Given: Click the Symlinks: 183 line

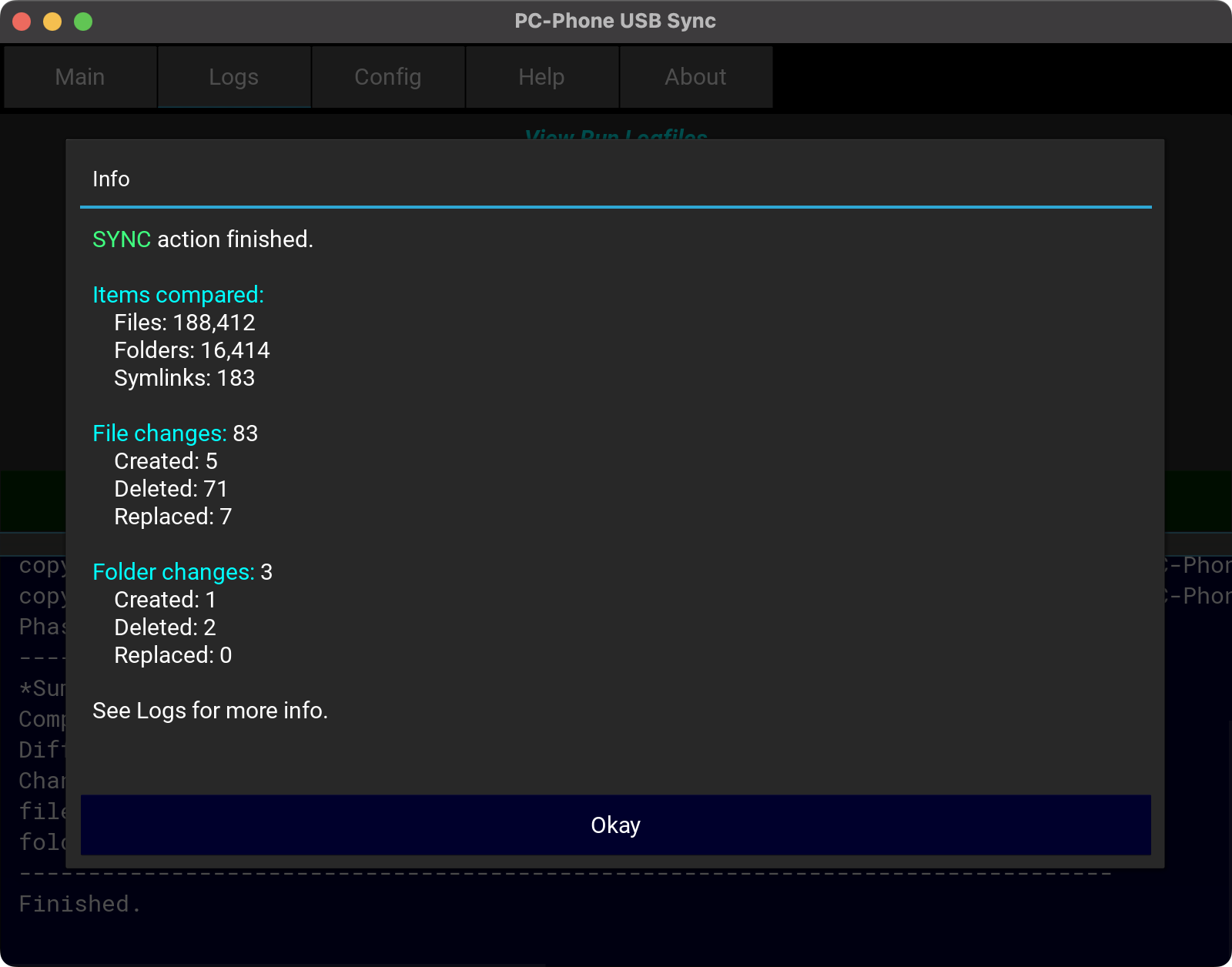Looking at the screenshot, I should 184,378.
